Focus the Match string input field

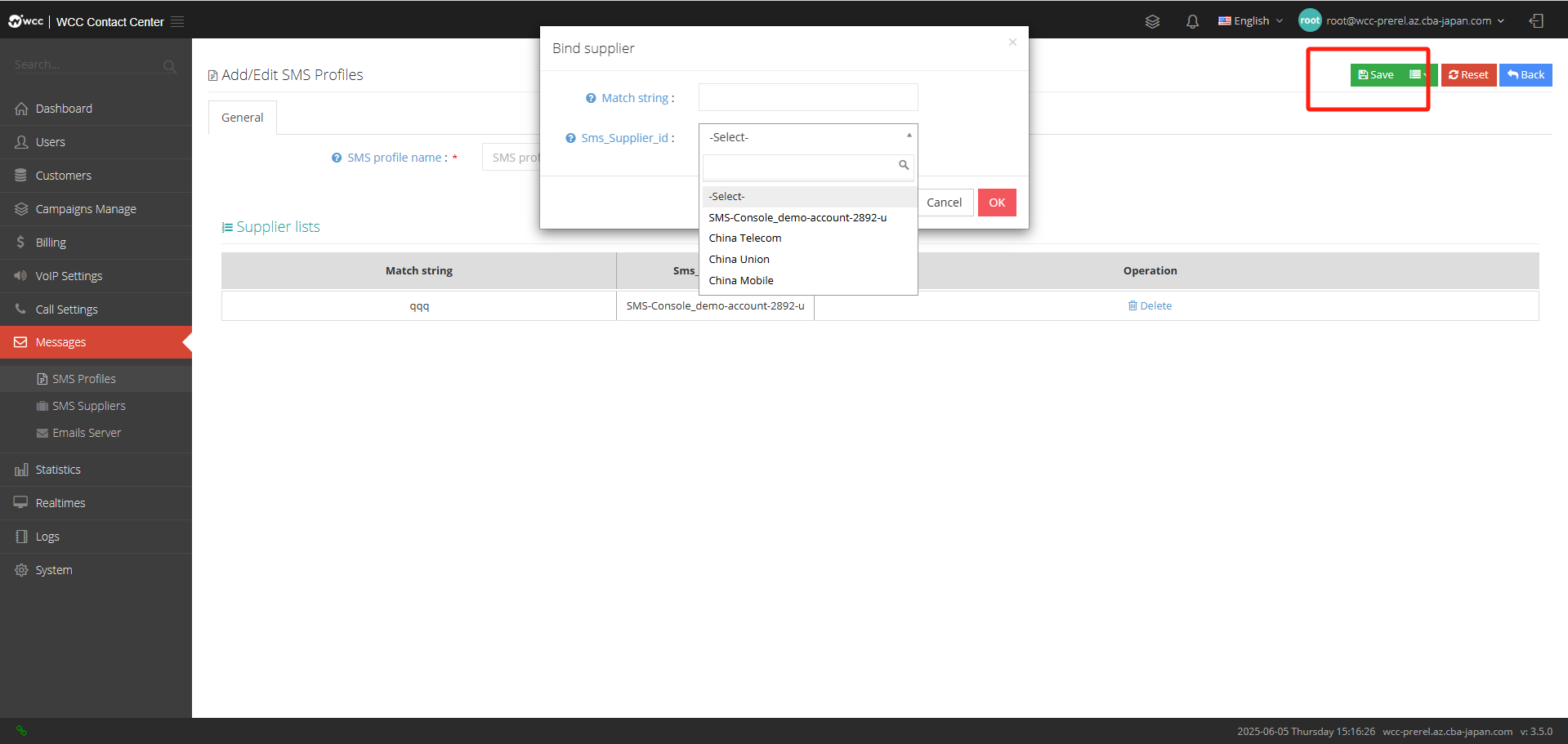coord(808,97)
